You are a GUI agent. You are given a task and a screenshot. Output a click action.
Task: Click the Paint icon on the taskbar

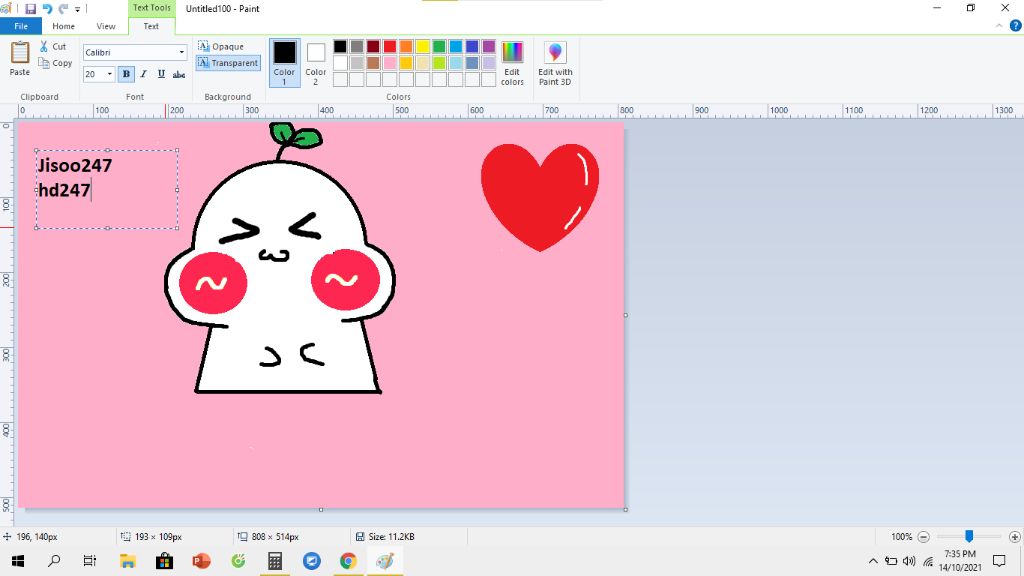(x=385, y=561)
